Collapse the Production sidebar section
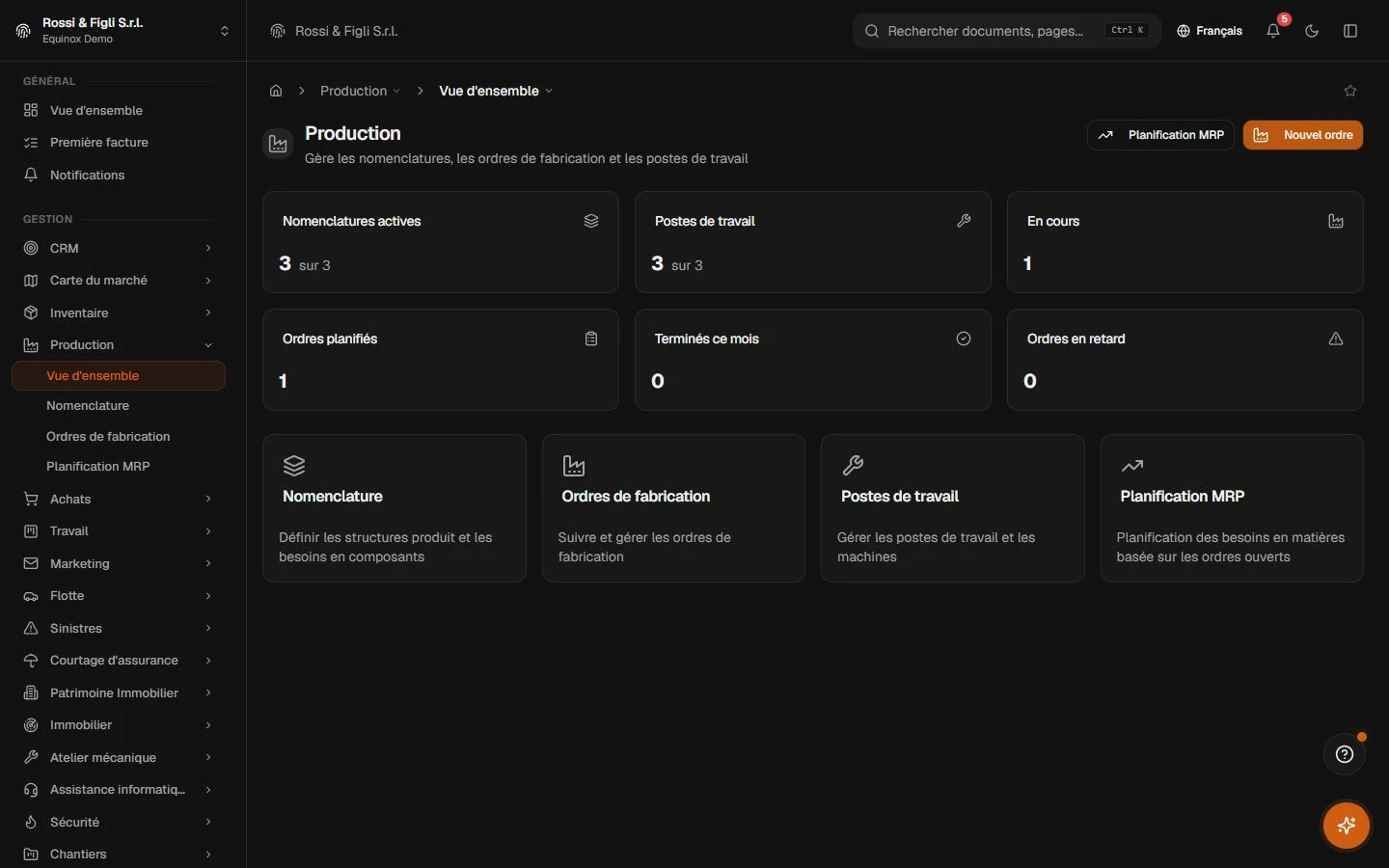The height and width of the screenshot is (868, 1389). [x=119, y=344]
